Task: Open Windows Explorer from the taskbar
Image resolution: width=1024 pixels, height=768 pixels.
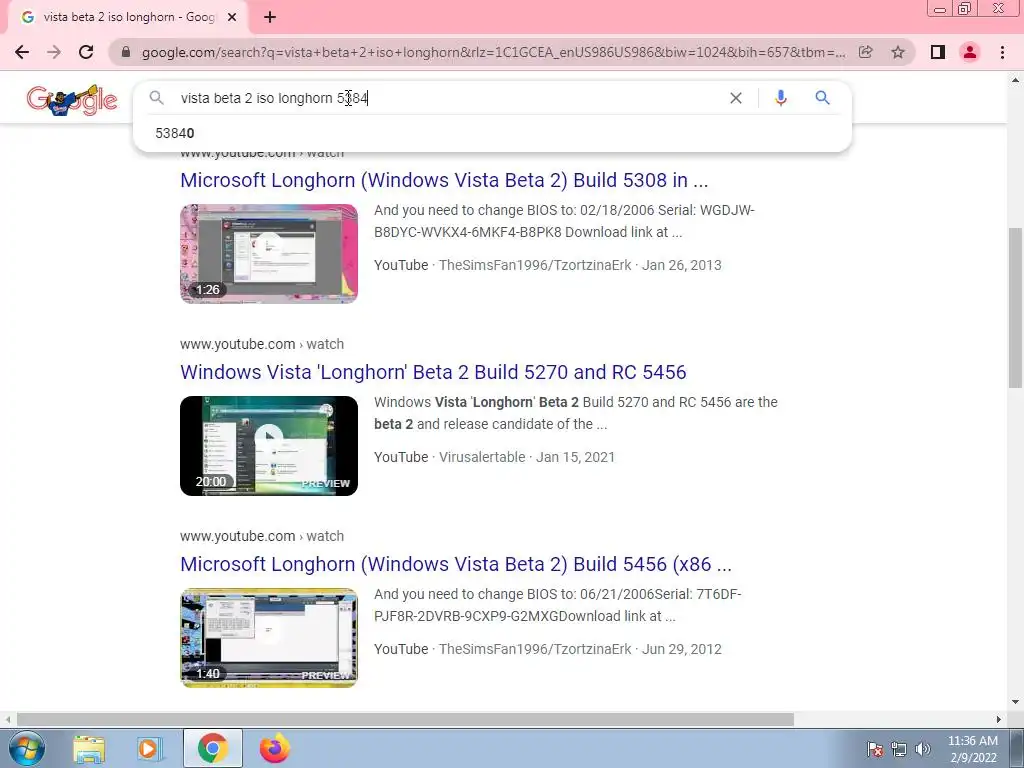Action: [x=89, y=748]
